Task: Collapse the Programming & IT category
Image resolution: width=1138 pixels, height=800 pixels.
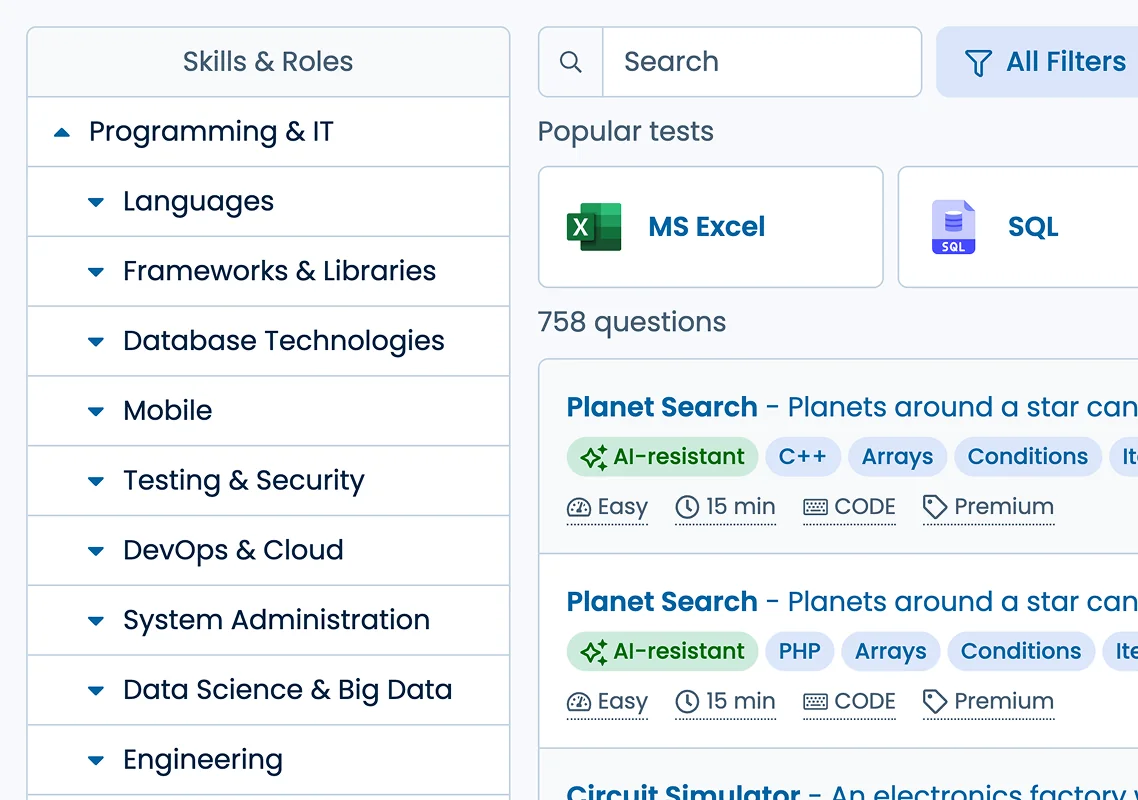Action: pos(61,131)
